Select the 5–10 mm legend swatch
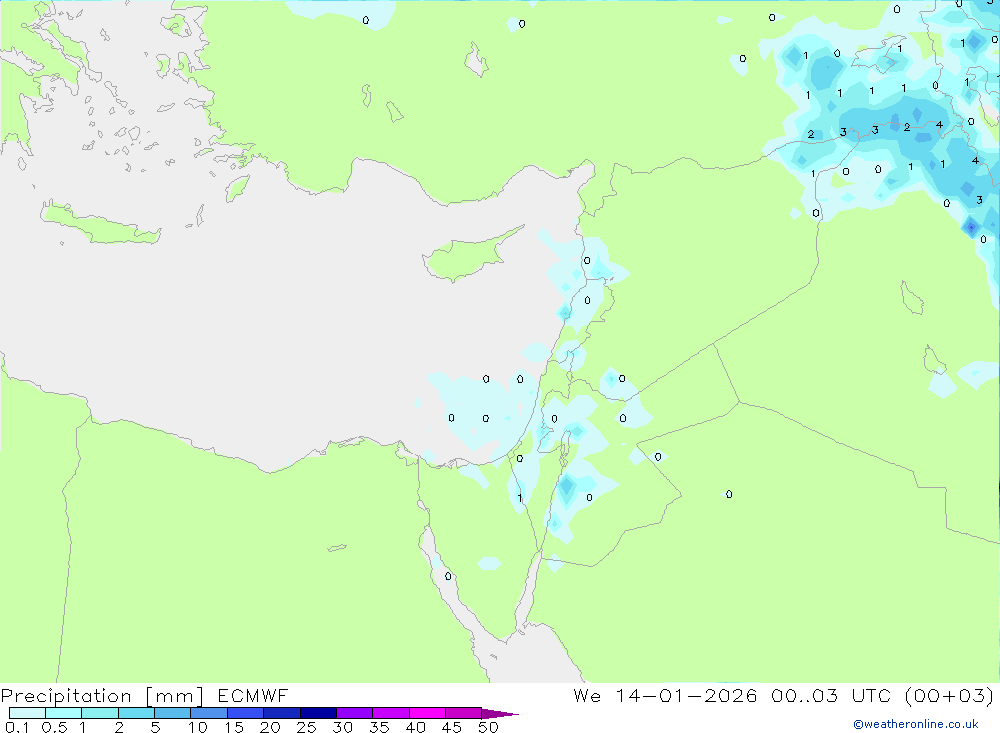This screenshot has height=733, width=1000. point(173,713)
